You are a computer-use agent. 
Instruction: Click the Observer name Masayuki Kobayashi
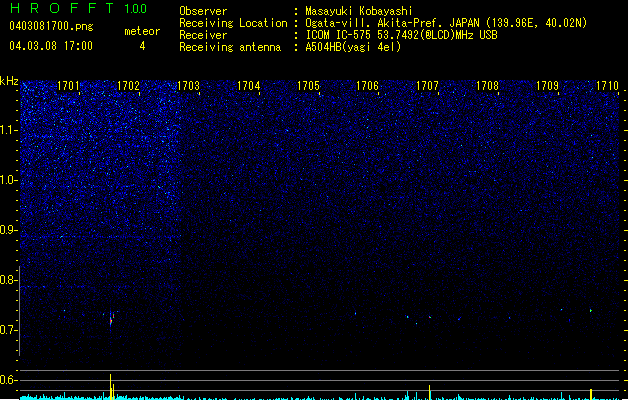click(x=359, y=11)
